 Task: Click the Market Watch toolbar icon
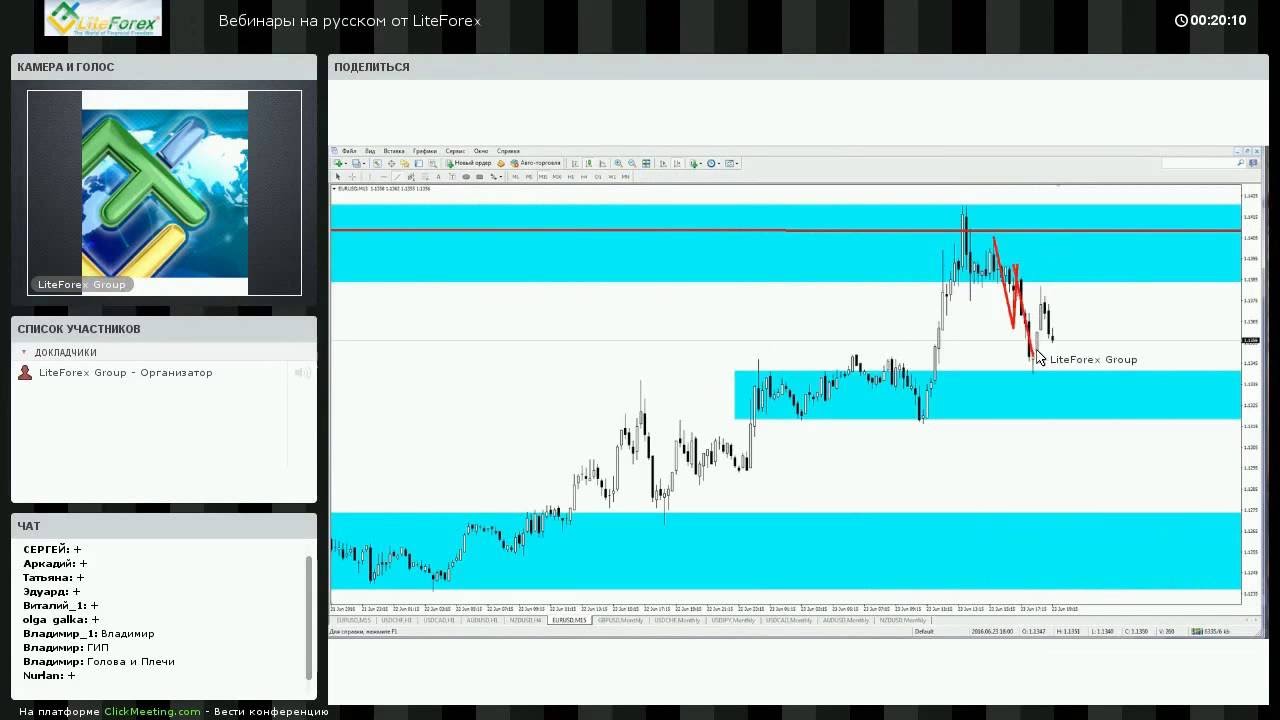[x=377, y=163]
